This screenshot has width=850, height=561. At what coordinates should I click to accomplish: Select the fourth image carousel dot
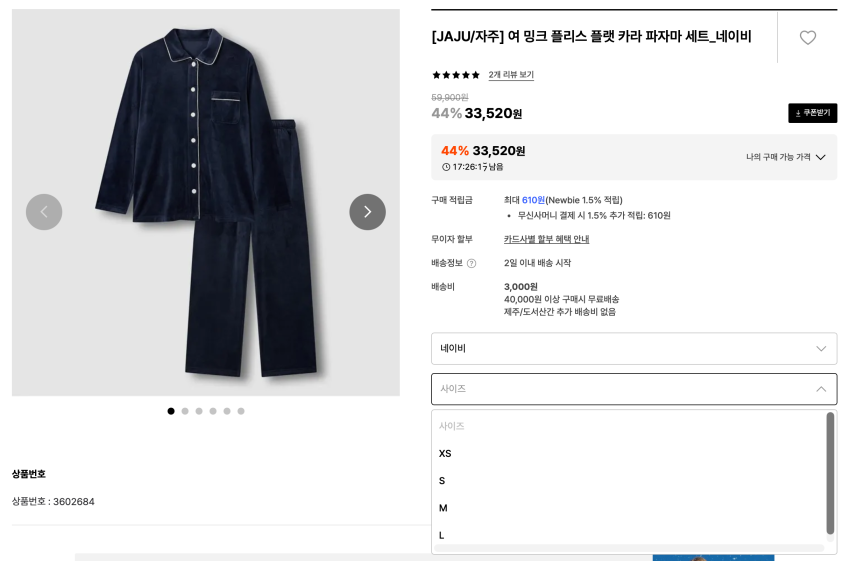213,411
